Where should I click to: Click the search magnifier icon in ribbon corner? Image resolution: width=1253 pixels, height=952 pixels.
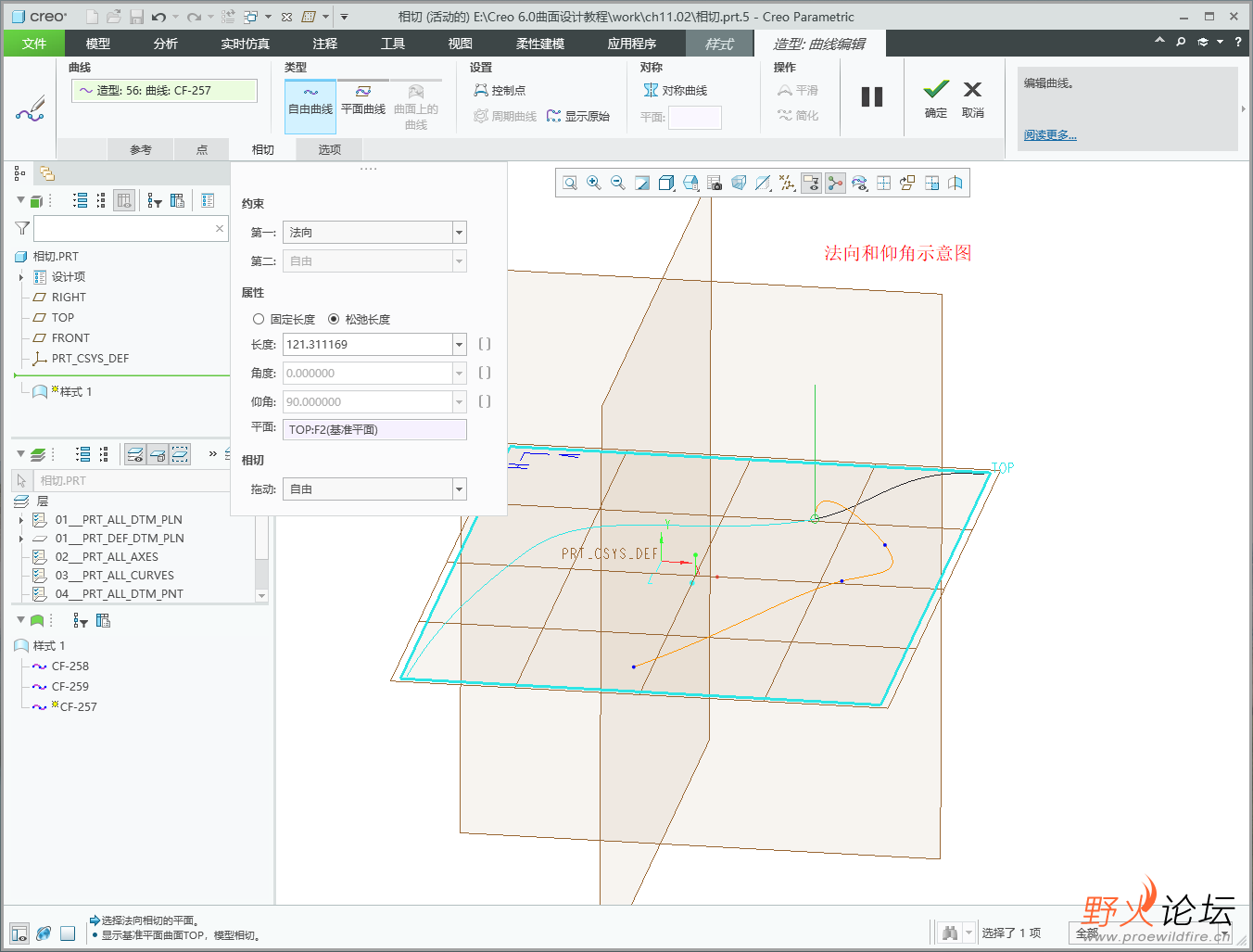(1181, 42)
